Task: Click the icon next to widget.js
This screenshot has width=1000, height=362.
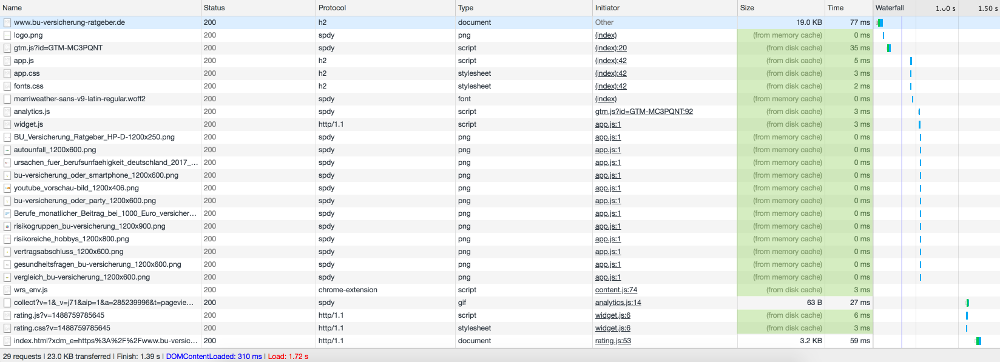Action: (7, 124)
